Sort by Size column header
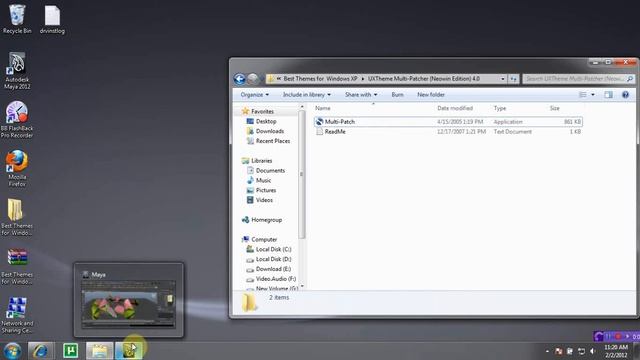 (x=554, y=108)
